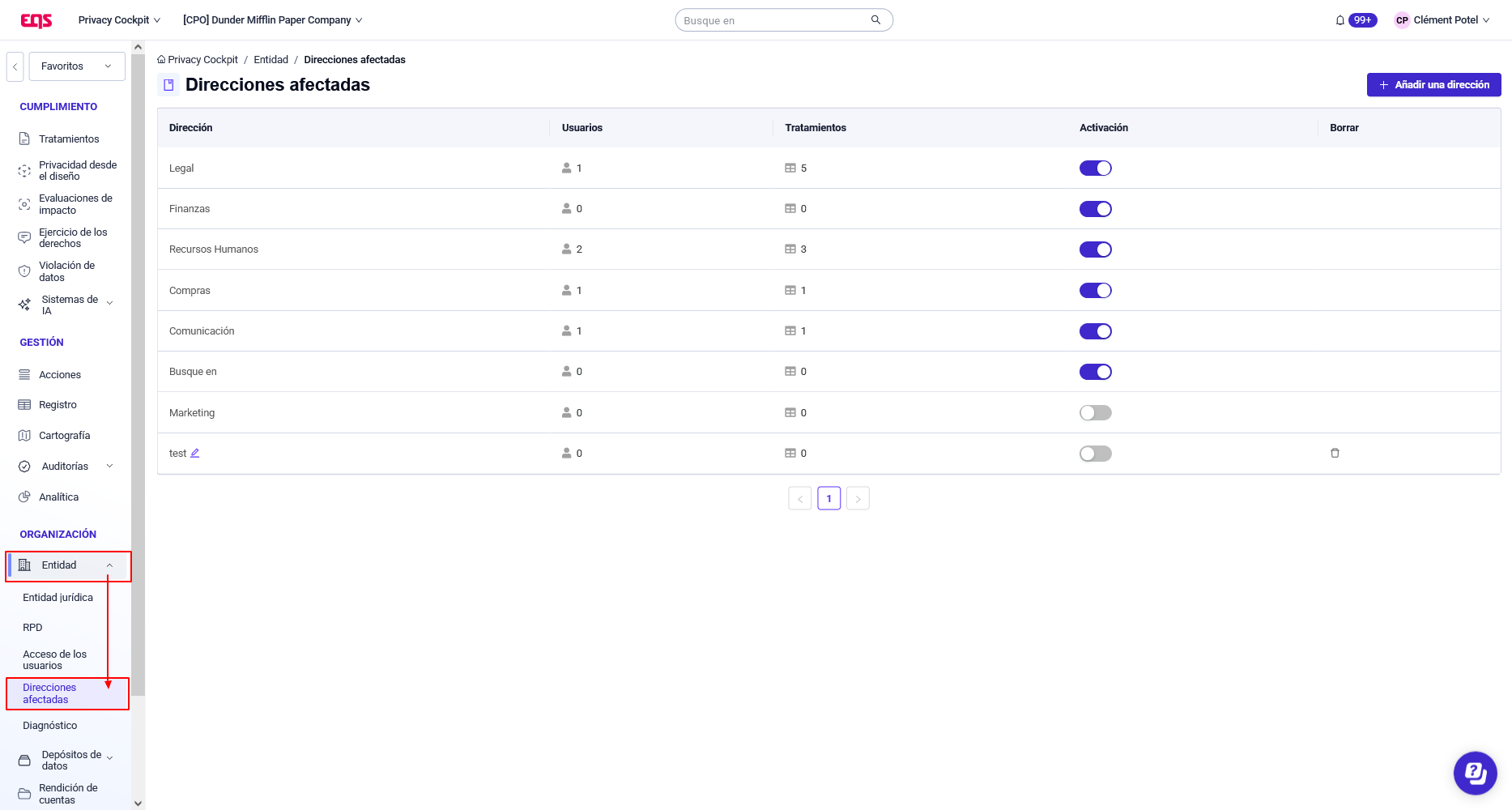Click the Tratamientos sidebar icon
The height and width of the screenshot is (810, 1512).
pos(24,139)
